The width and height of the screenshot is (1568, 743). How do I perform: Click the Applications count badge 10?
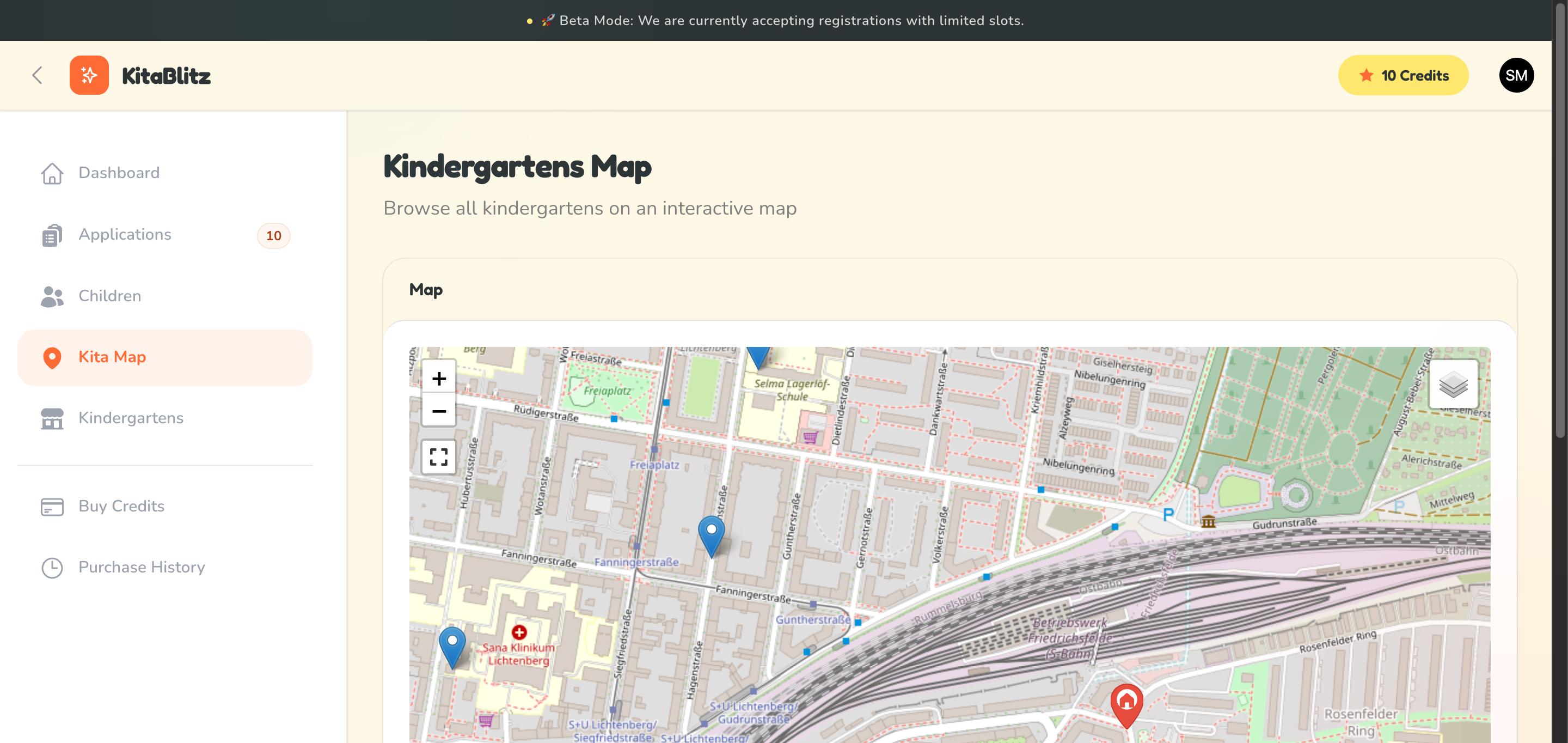coord(273,236)
